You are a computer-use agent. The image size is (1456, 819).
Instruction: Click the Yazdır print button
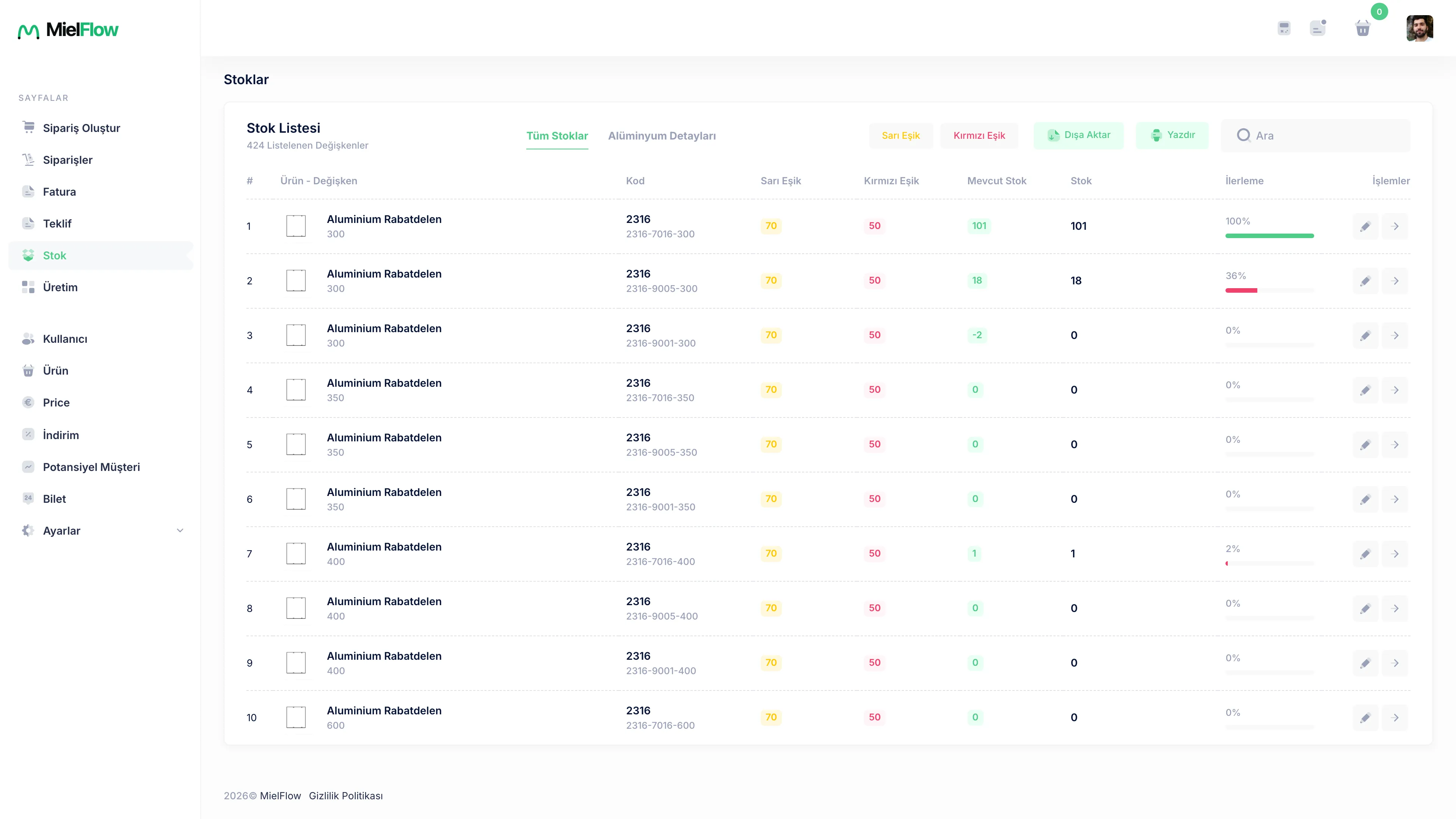(1172, 135)
